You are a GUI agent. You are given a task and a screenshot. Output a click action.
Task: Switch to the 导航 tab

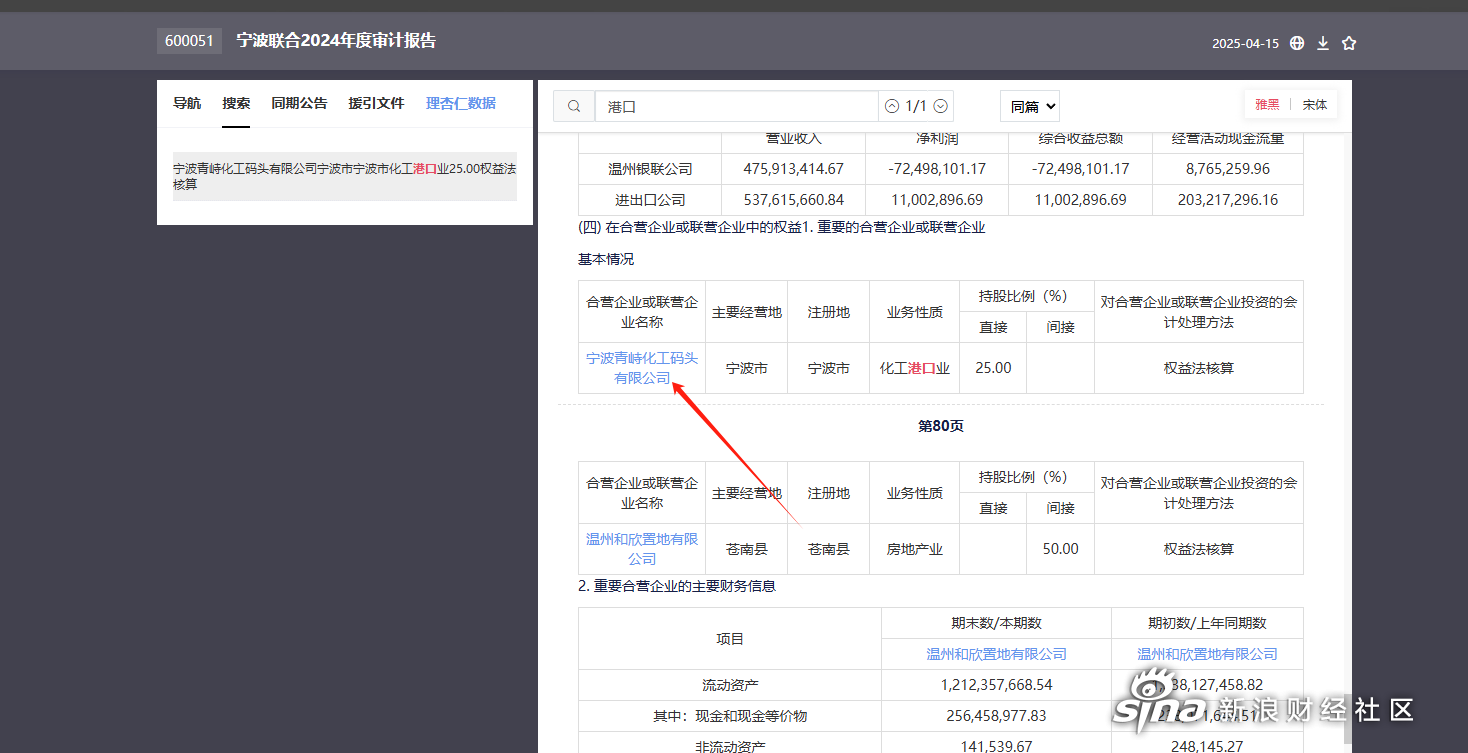pos(187,103)
